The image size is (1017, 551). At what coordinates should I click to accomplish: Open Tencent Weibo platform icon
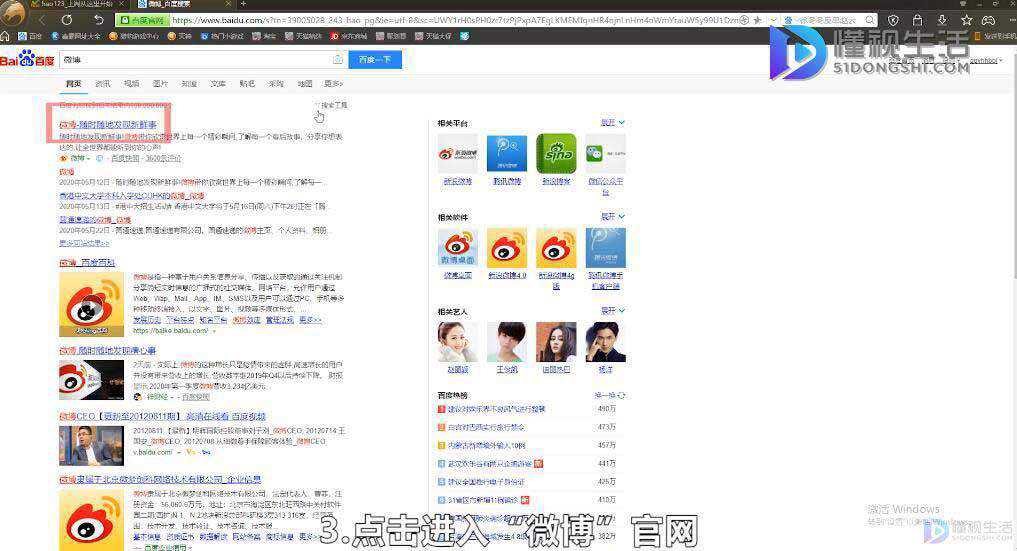click(x=507, y=153)
